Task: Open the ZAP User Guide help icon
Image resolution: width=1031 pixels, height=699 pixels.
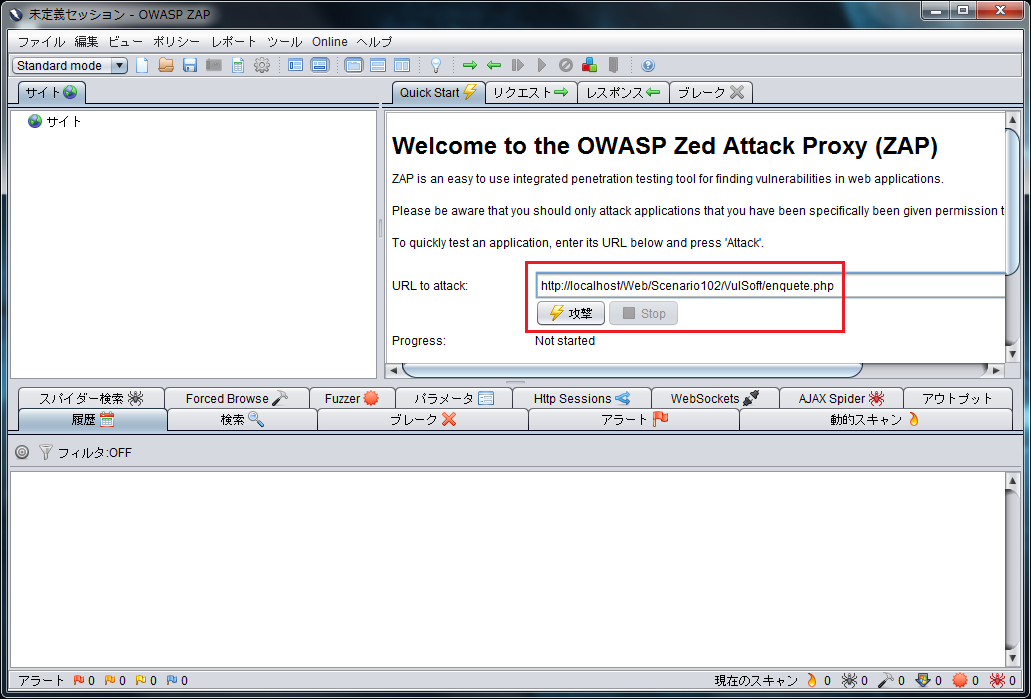Action: [648, 65]
